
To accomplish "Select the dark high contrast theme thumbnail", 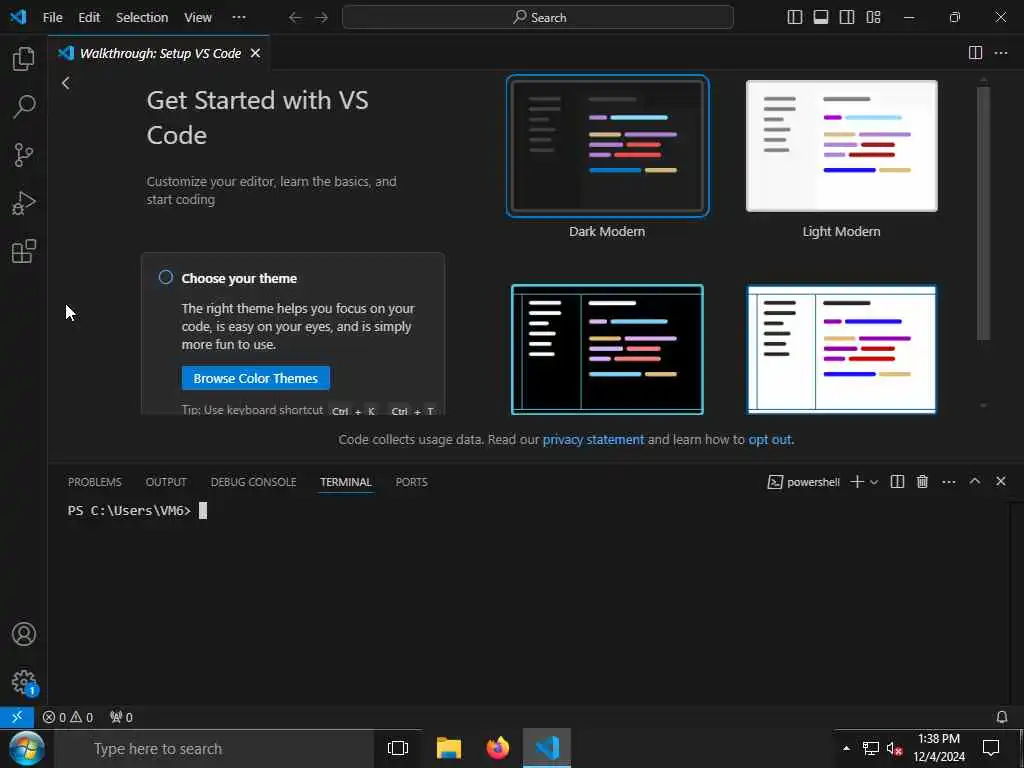I will (x=607, y=349).
